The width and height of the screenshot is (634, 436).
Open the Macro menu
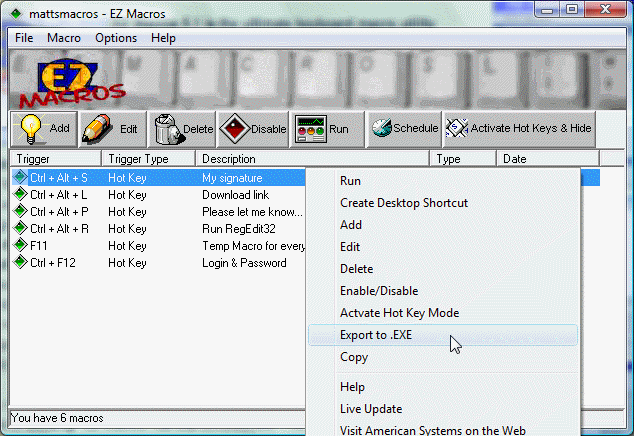(x=64, y=38)
